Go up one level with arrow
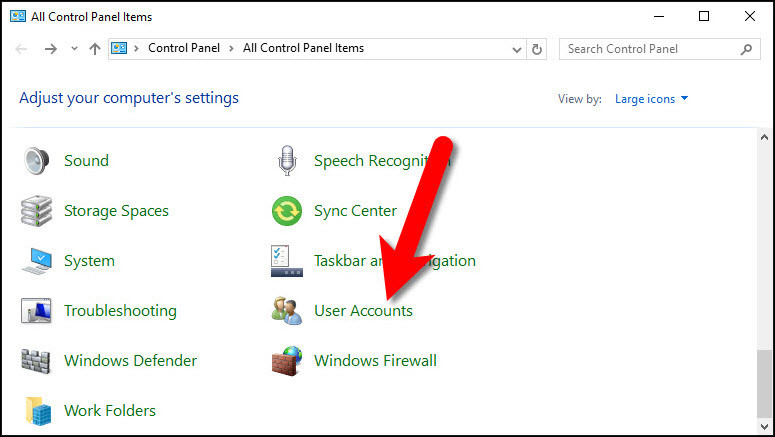775x437 pixels. (x=95, y=48)
